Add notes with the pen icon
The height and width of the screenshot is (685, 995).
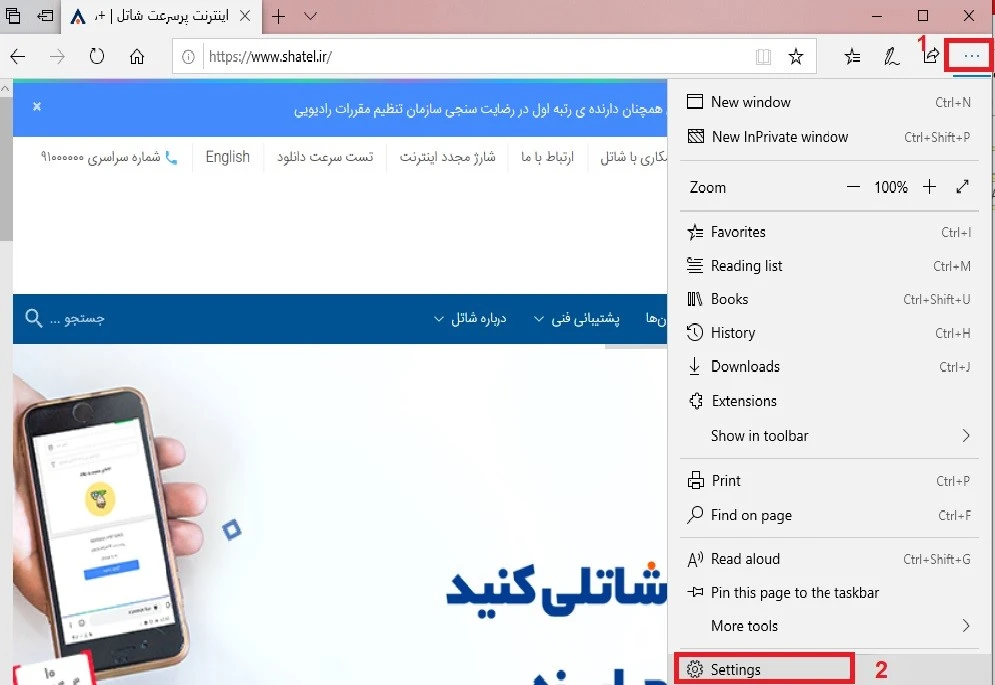point(892,57)
